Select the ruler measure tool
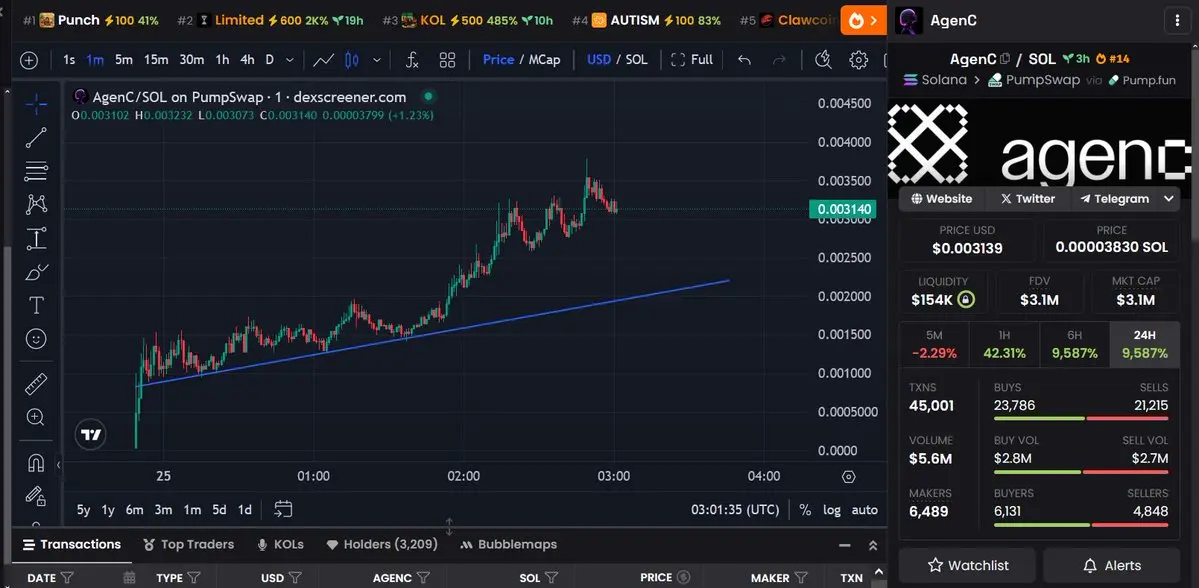 pos(36,384)
